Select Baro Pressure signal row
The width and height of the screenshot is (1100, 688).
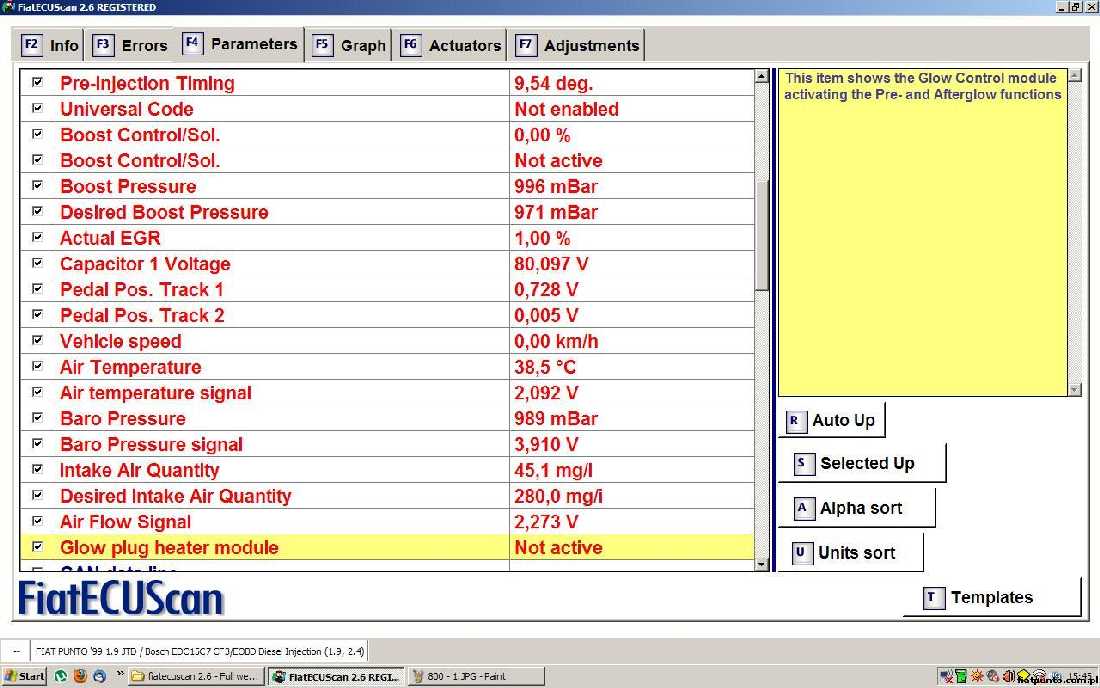coord(387,444)
